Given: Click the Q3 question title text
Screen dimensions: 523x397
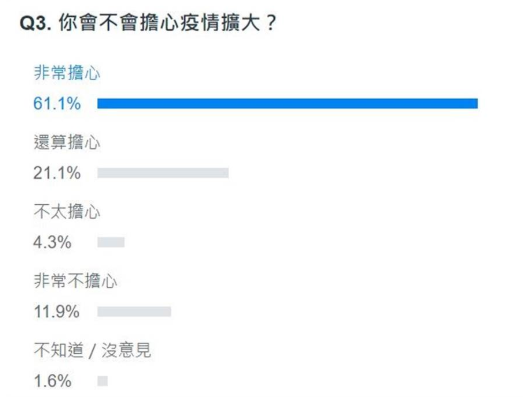Looking at the screenshot, I should click(x=148, y=23).
